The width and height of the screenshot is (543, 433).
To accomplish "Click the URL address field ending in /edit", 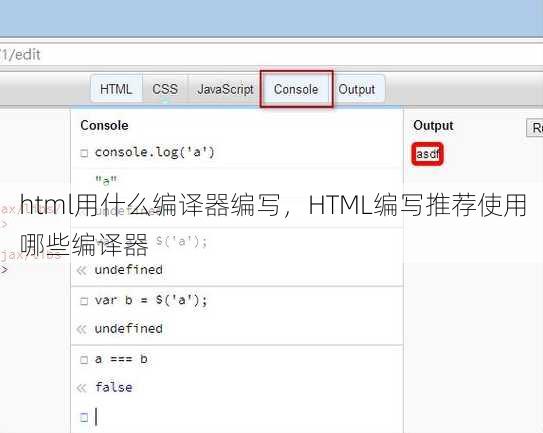I will (x=272, y=55).
